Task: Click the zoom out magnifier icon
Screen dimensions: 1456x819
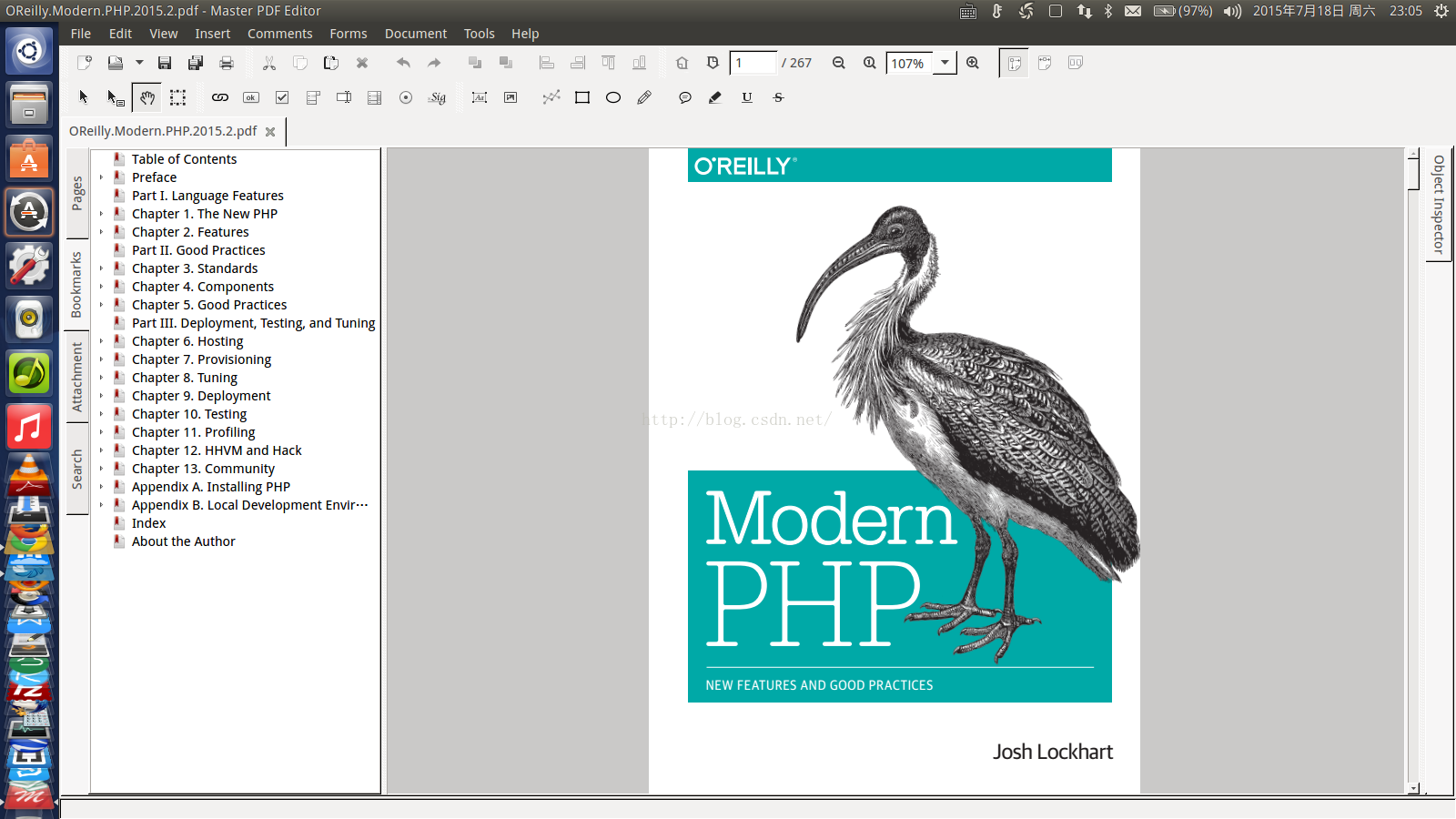Action: click(x=839, y=63)
